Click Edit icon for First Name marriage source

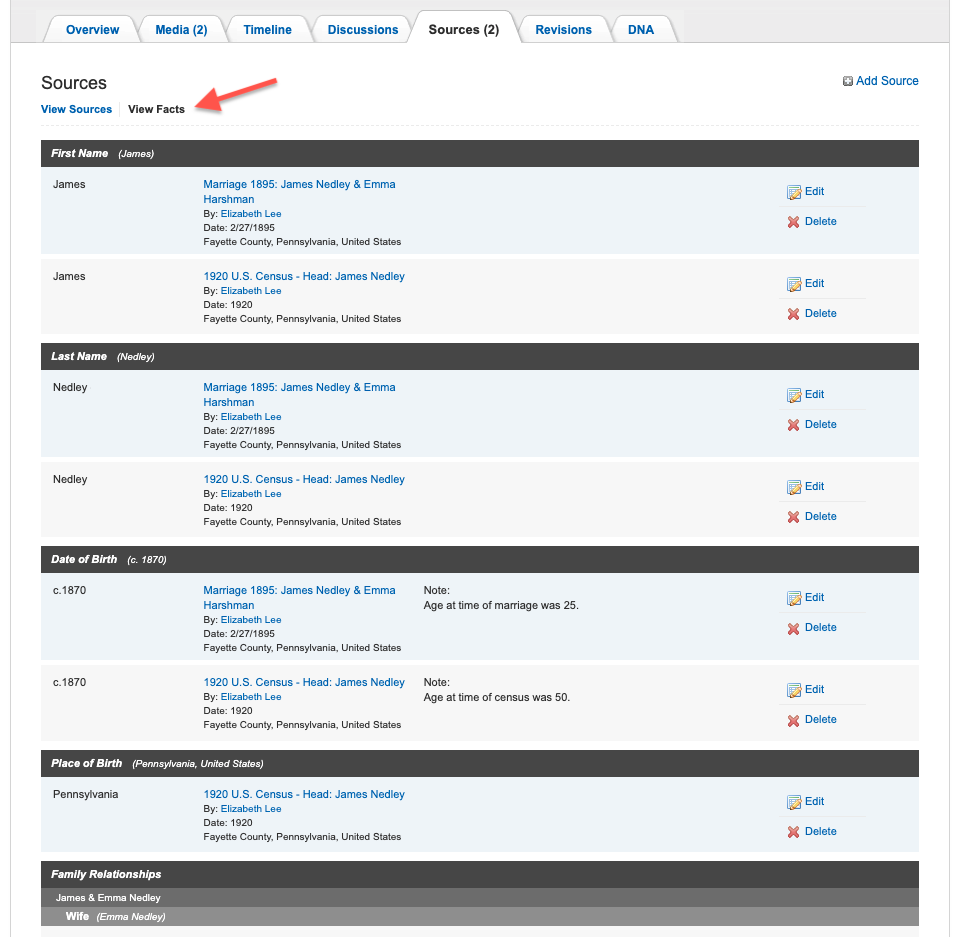(794, 192)
